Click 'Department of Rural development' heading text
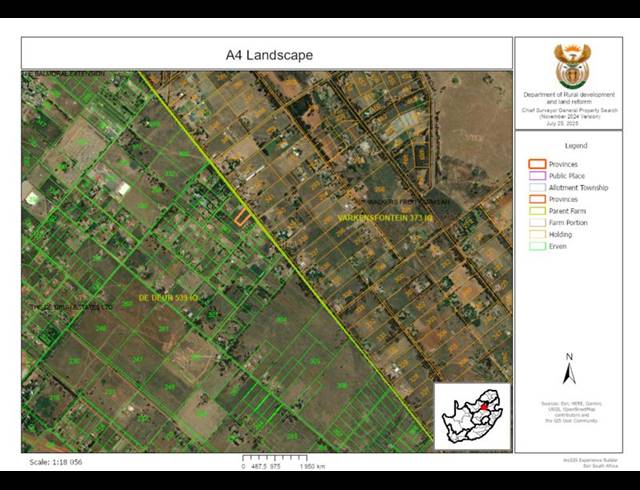The height and width of the screenshot is (490, 640). point(569,95)
